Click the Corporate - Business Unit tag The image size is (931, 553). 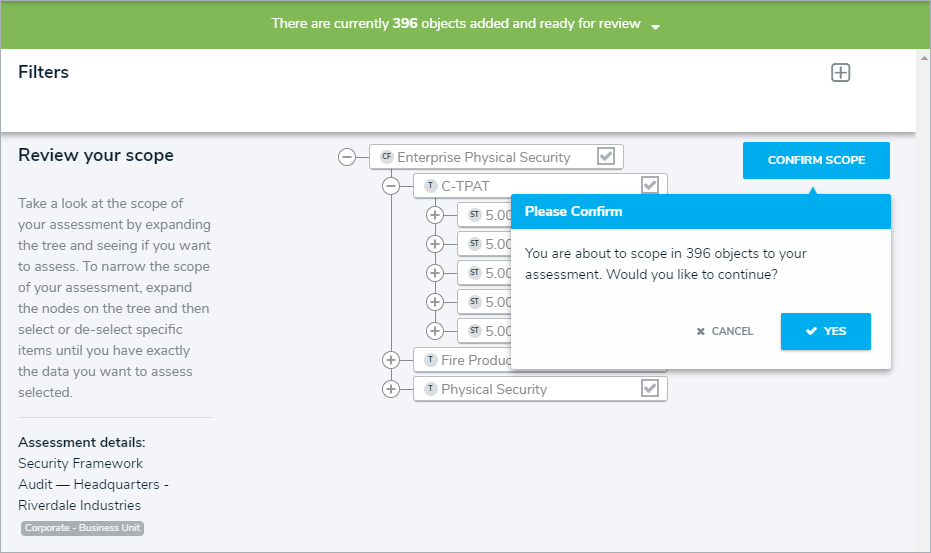coord(83,528)
